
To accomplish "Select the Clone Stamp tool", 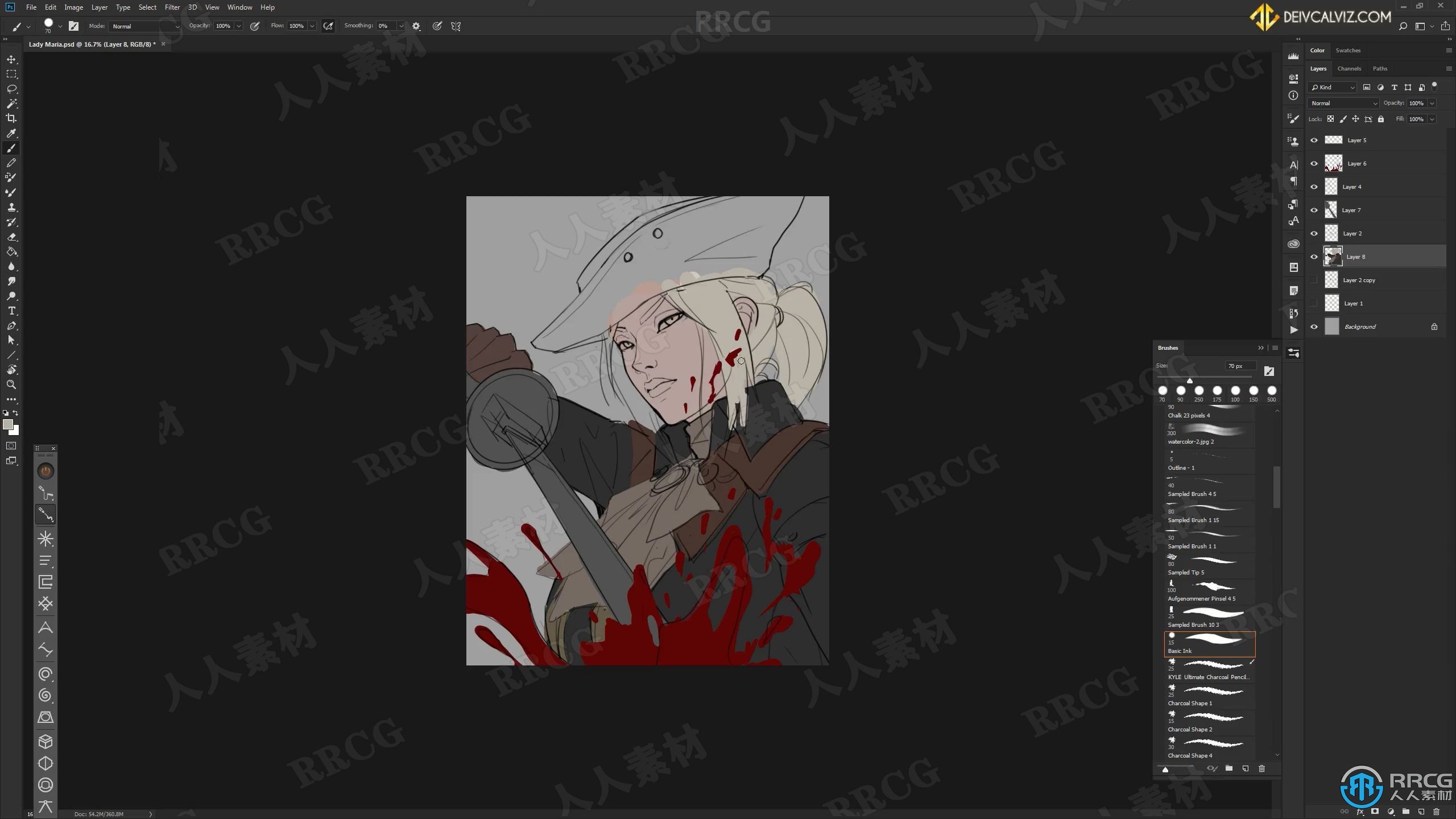I will [x=11, y=207].
